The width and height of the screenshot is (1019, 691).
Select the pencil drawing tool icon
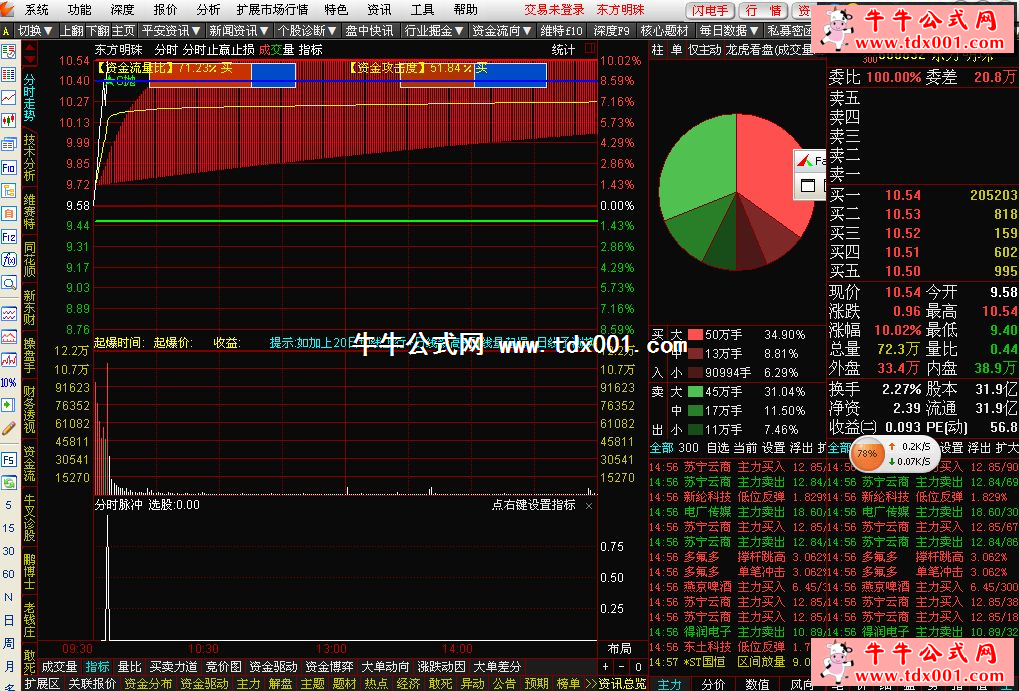[x=9, y=428]
